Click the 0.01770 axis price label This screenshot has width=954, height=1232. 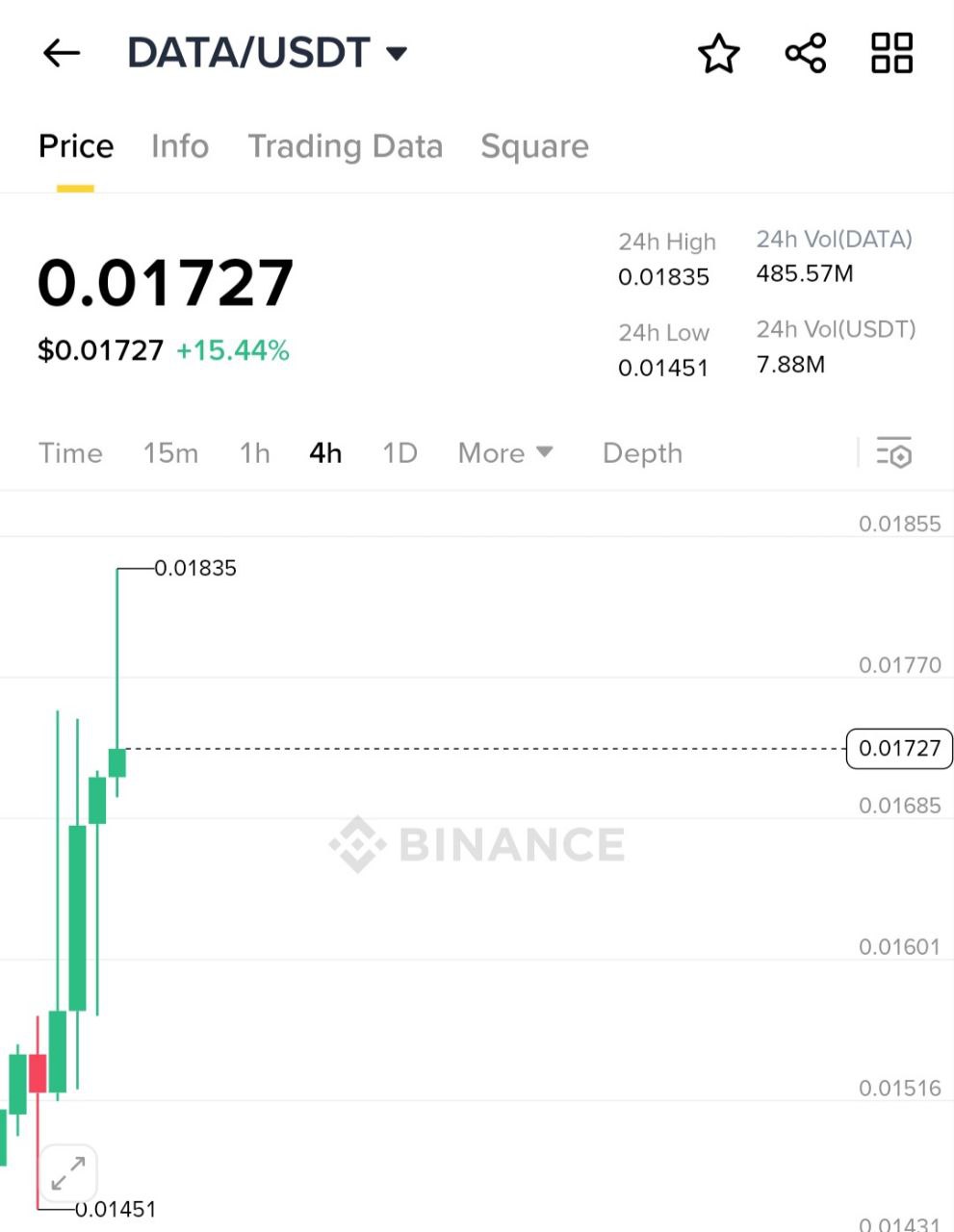click(899, 664)
